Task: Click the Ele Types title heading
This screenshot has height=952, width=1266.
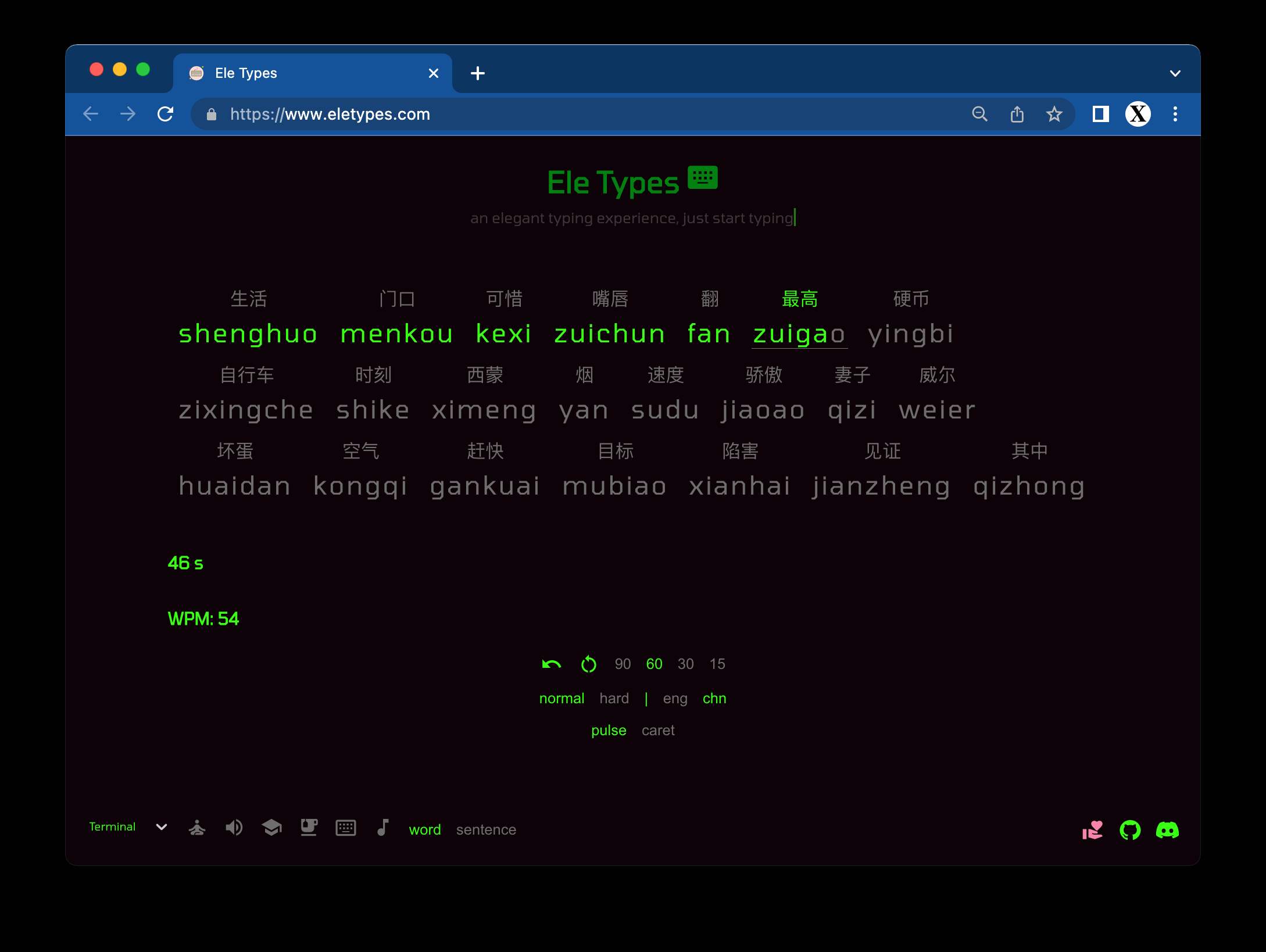Action: 613,183
